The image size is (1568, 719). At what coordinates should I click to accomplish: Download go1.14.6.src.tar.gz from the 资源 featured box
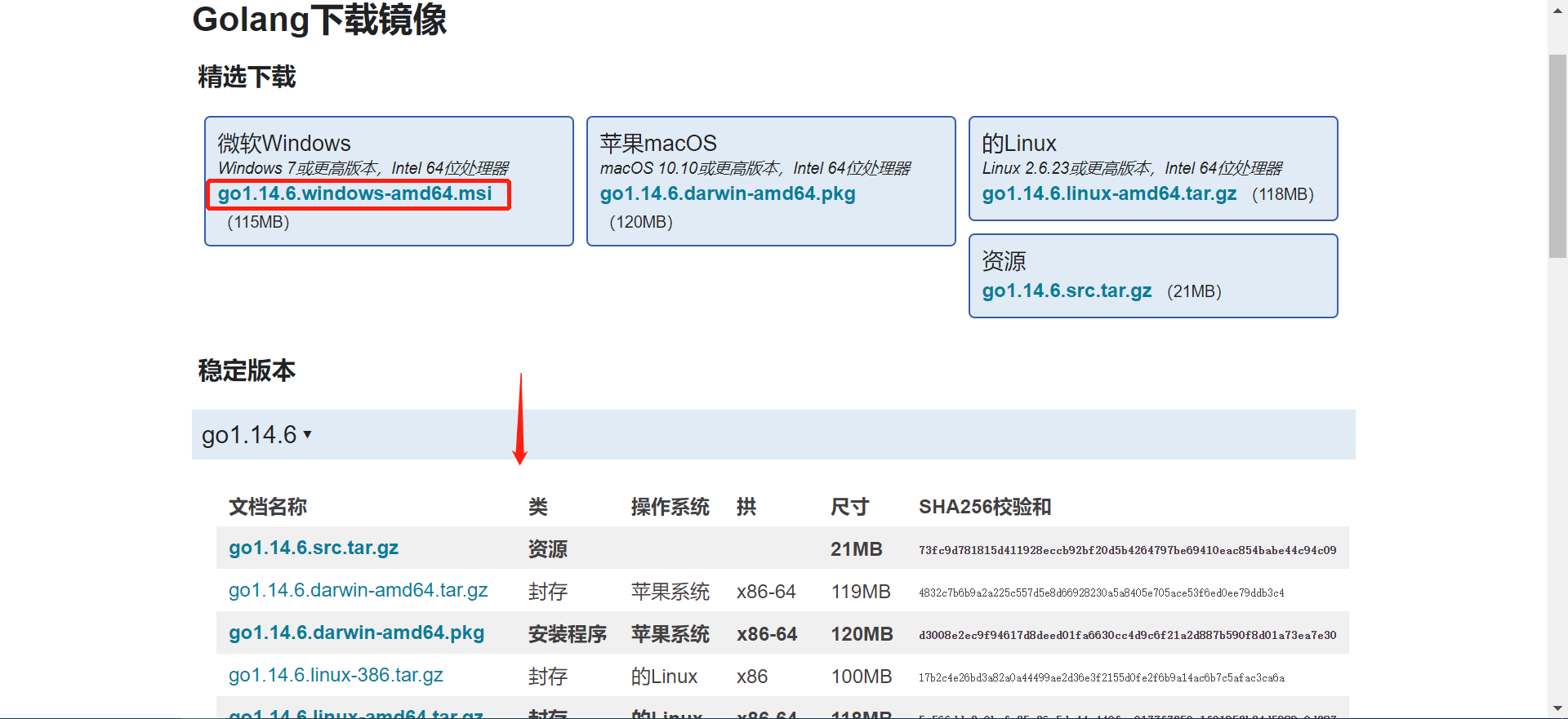coord(1067,291)
